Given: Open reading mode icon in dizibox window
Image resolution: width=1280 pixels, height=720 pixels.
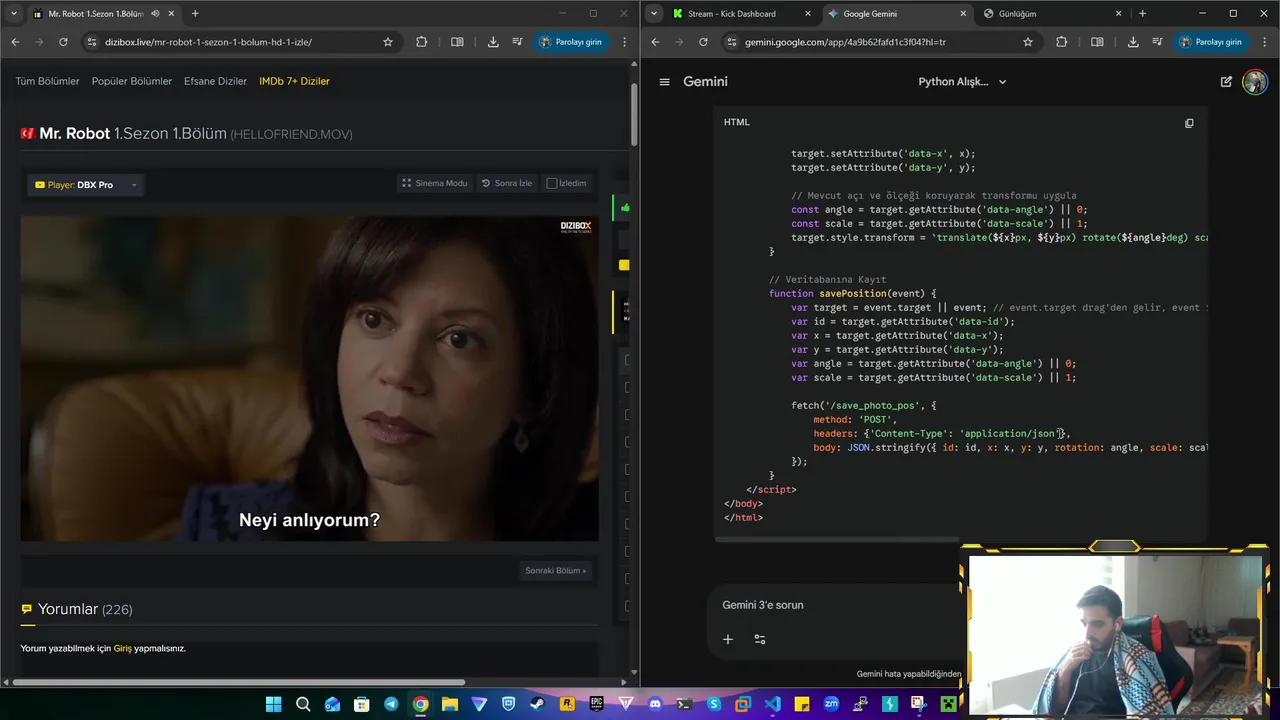Looking at the screenshot, I should point(457,42).
